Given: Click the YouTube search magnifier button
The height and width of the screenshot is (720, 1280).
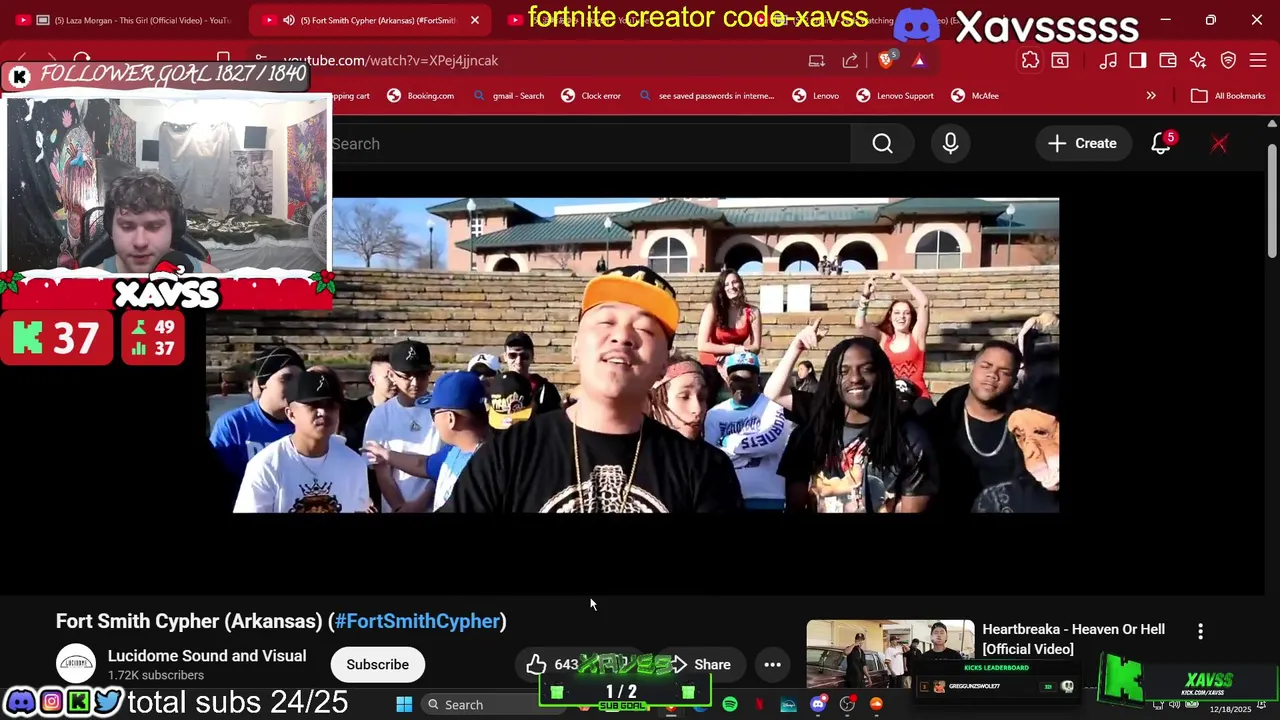Looking at the screenshot, I should (882, 144).
